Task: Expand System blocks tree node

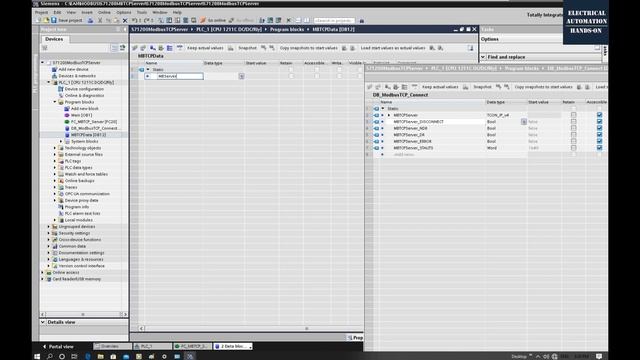Action: (x=62, y=141)
